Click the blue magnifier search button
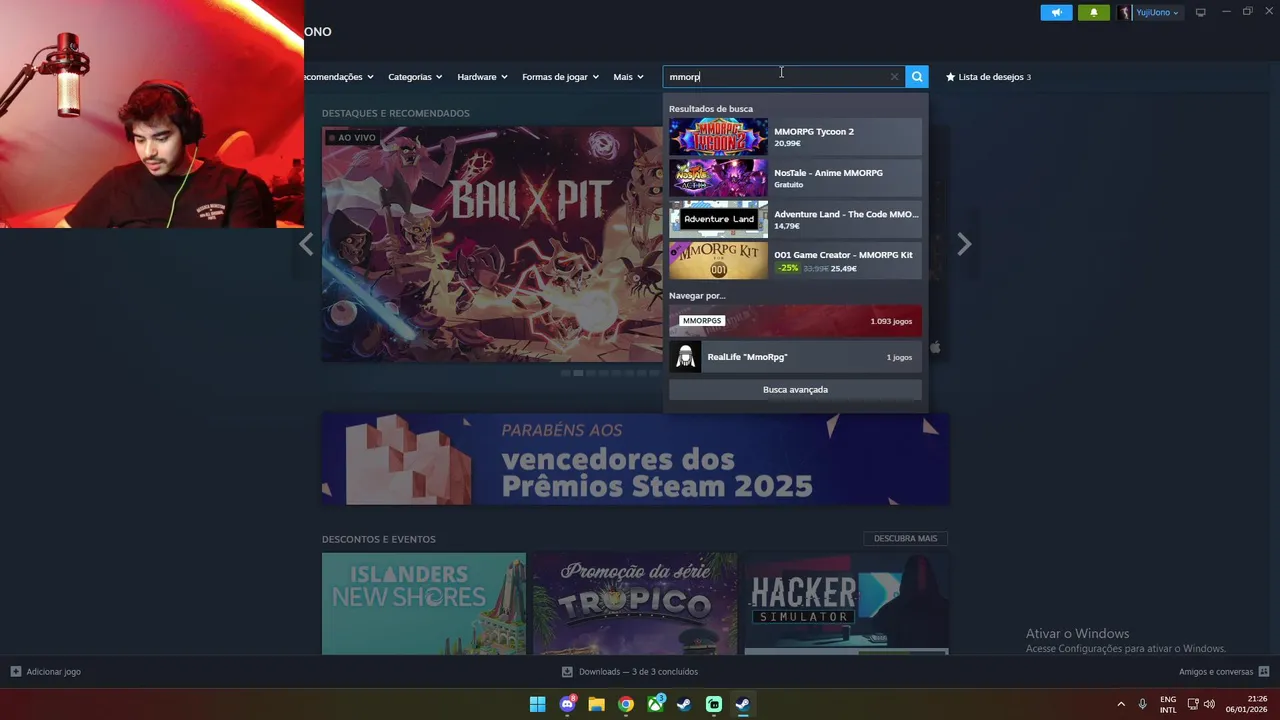Screen dimensions: 1280x720 point(917,77)
